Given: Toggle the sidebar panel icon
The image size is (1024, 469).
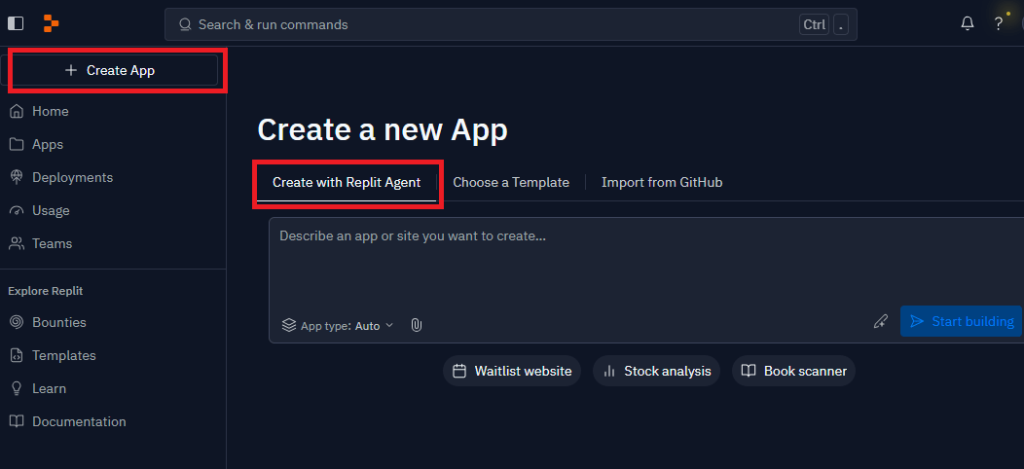Looking at the screenshot, I should point(15,24).
